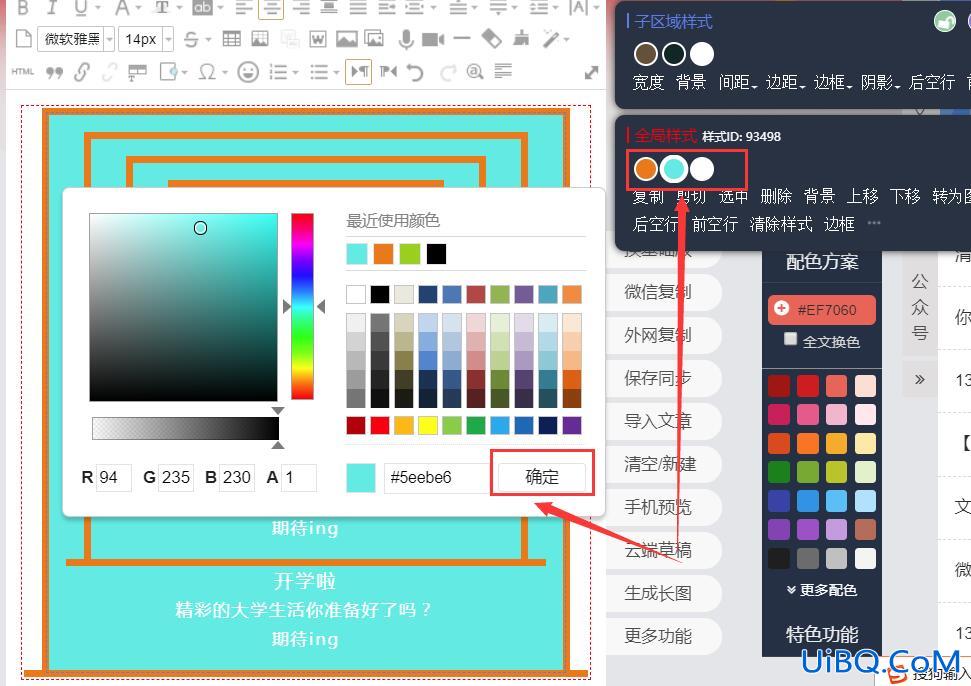
Task: Click the alpha transparency gradient slider
Action: point(185,428)
